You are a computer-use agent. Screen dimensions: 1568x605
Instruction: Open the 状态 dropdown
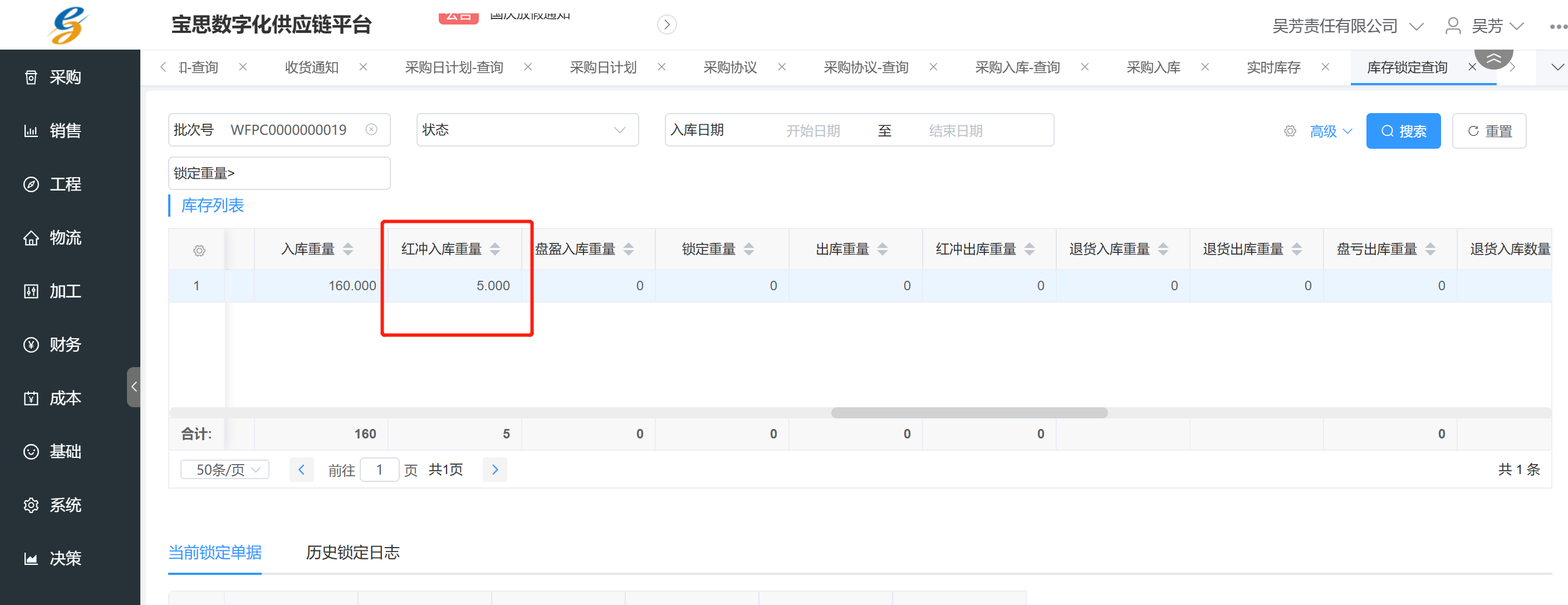coord(527,130)
